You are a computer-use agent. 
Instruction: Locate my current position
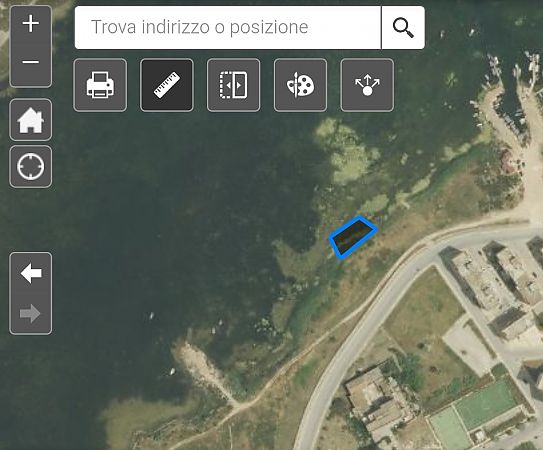(x=31, y=167)
